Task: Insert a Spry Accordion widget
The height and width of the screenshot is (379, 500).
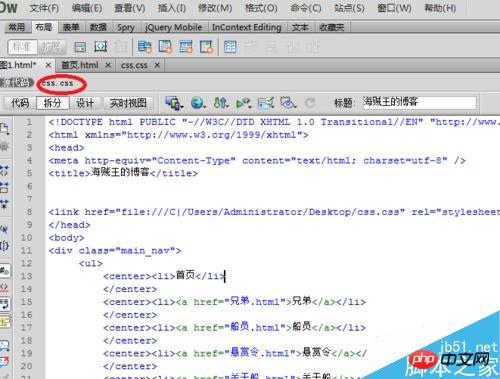Action: [186, 47]
